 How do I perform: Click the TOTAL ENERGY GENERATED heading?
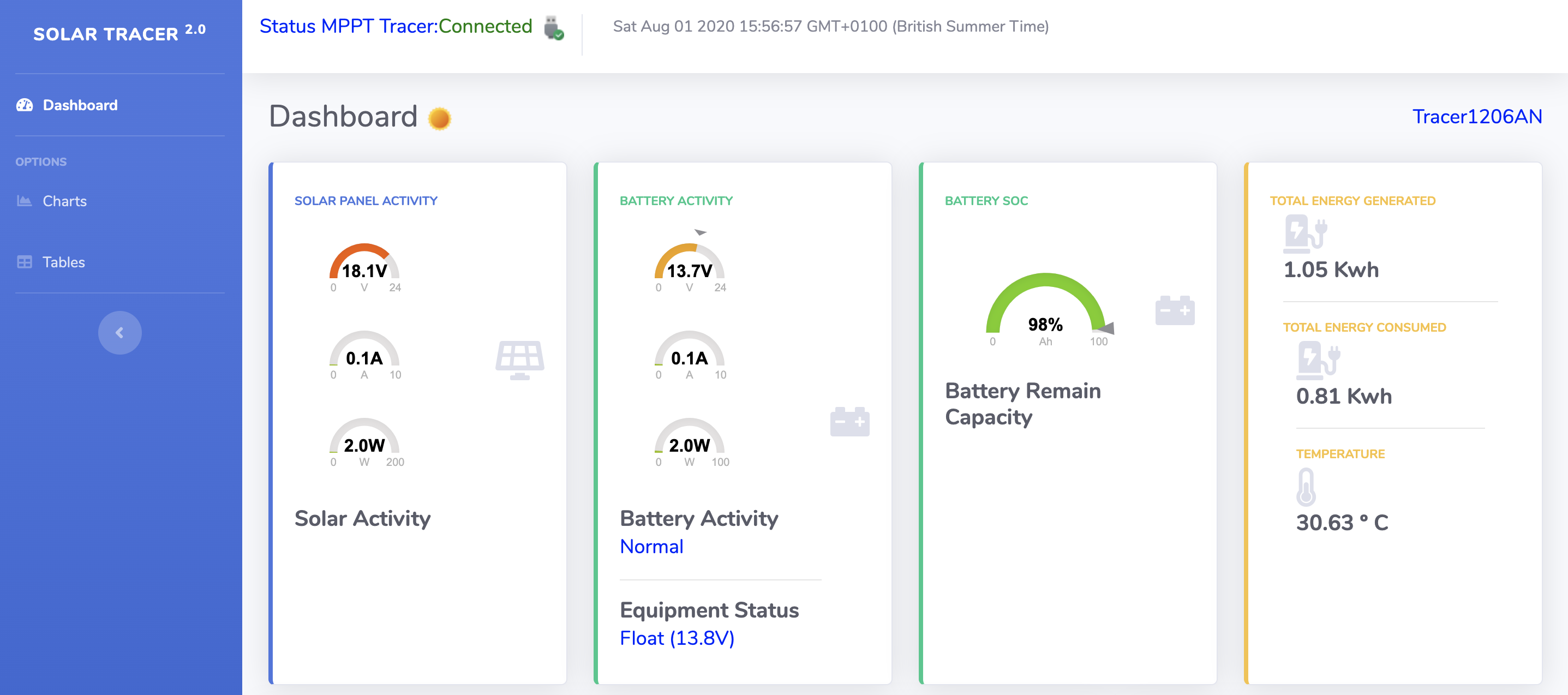point(1352,200)
